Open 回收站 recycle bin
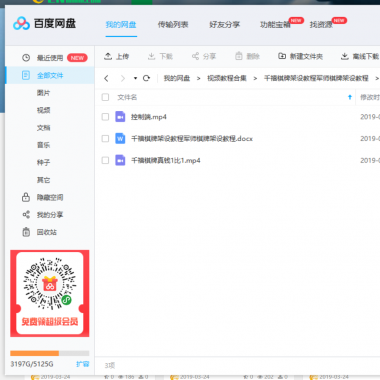 click(x=47, y=232)
